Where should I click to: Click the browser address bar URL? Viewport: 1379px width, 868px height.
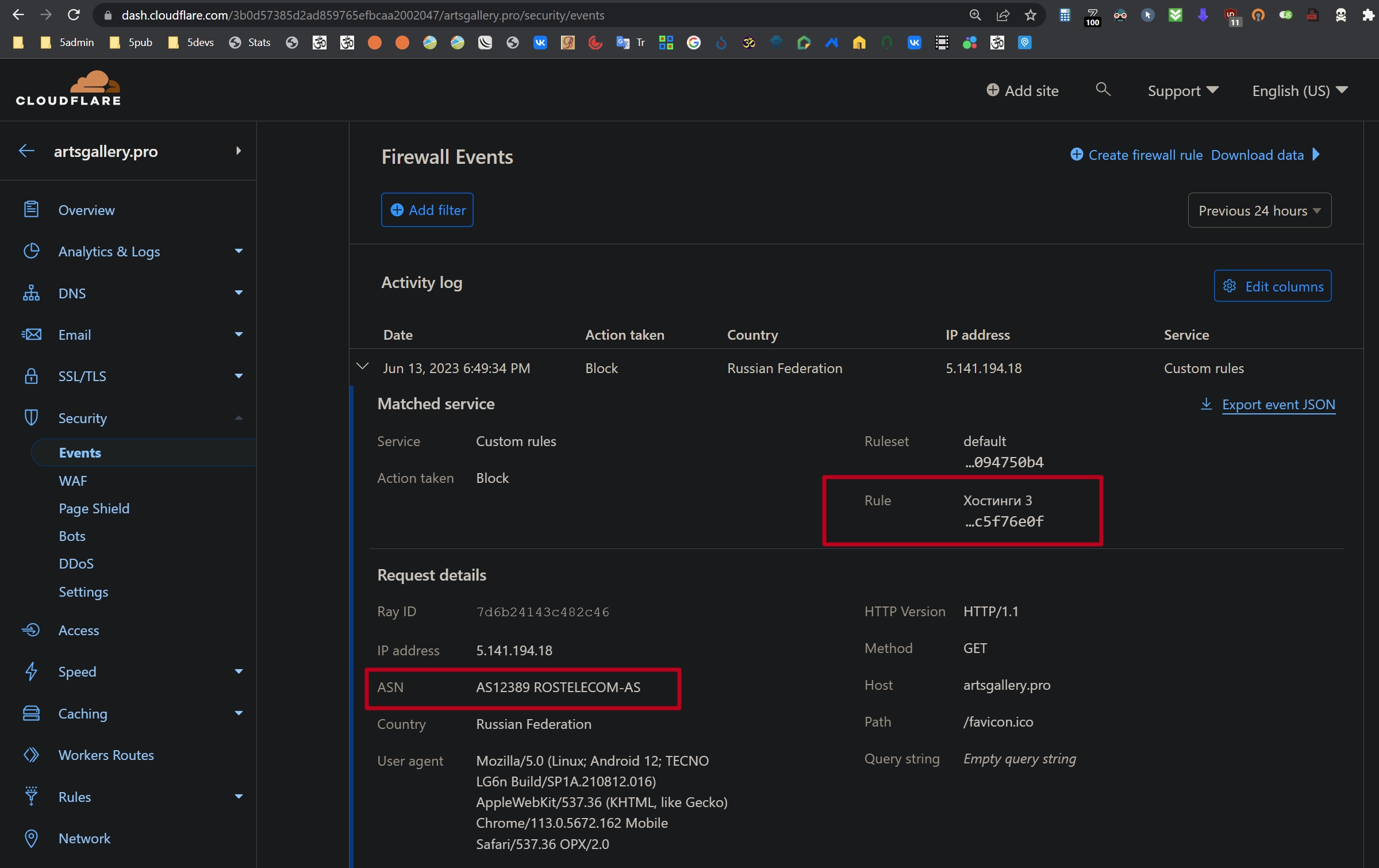point(363,15)
